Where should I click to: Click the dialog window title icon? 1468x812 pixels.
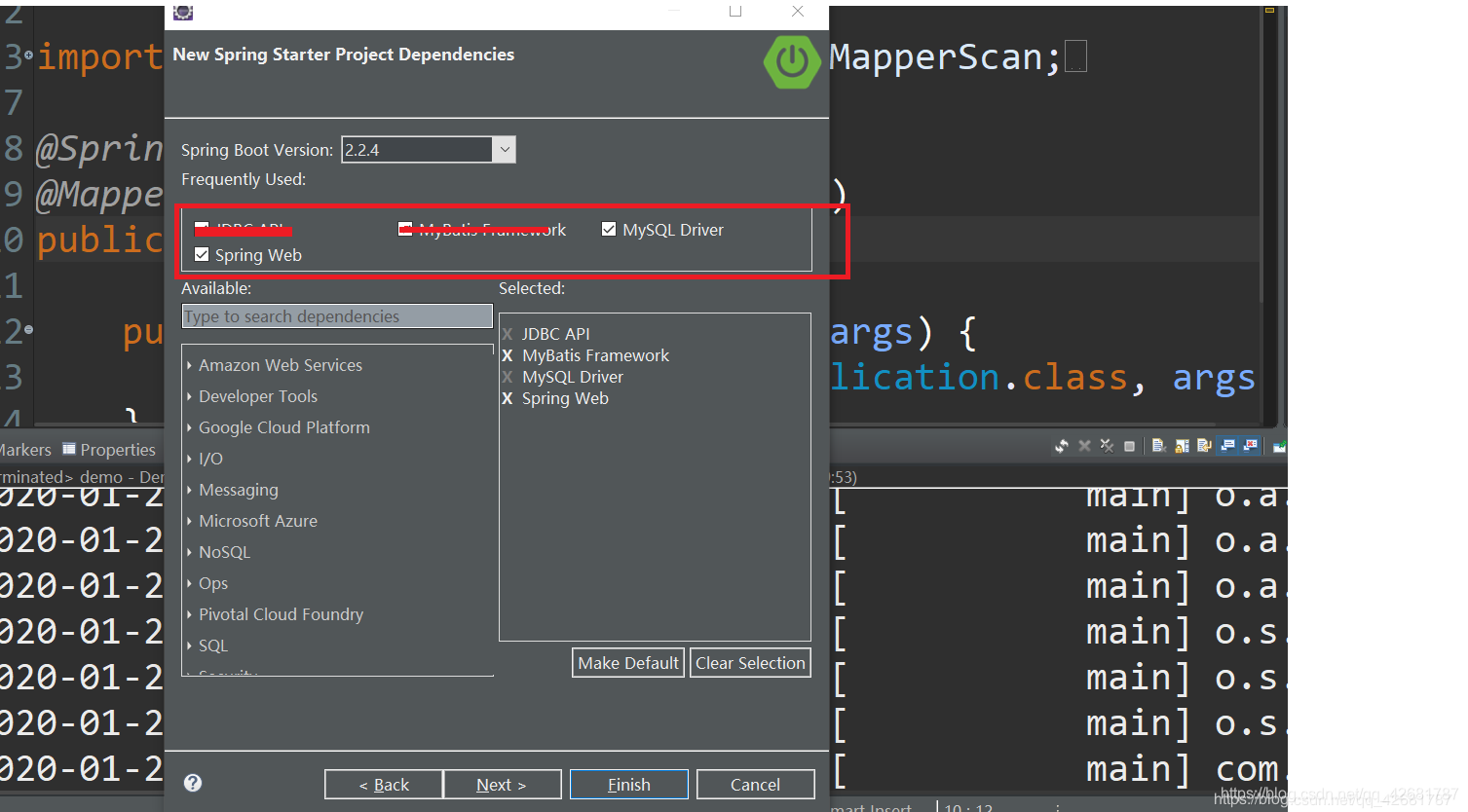click(x=182, y=11)
